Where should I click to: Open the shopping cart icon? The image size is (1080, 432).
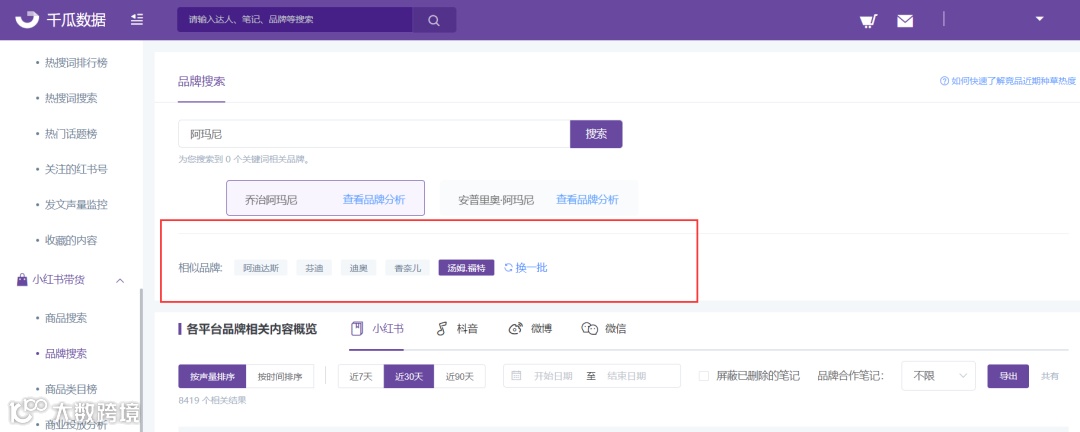[x=868, y=21]
